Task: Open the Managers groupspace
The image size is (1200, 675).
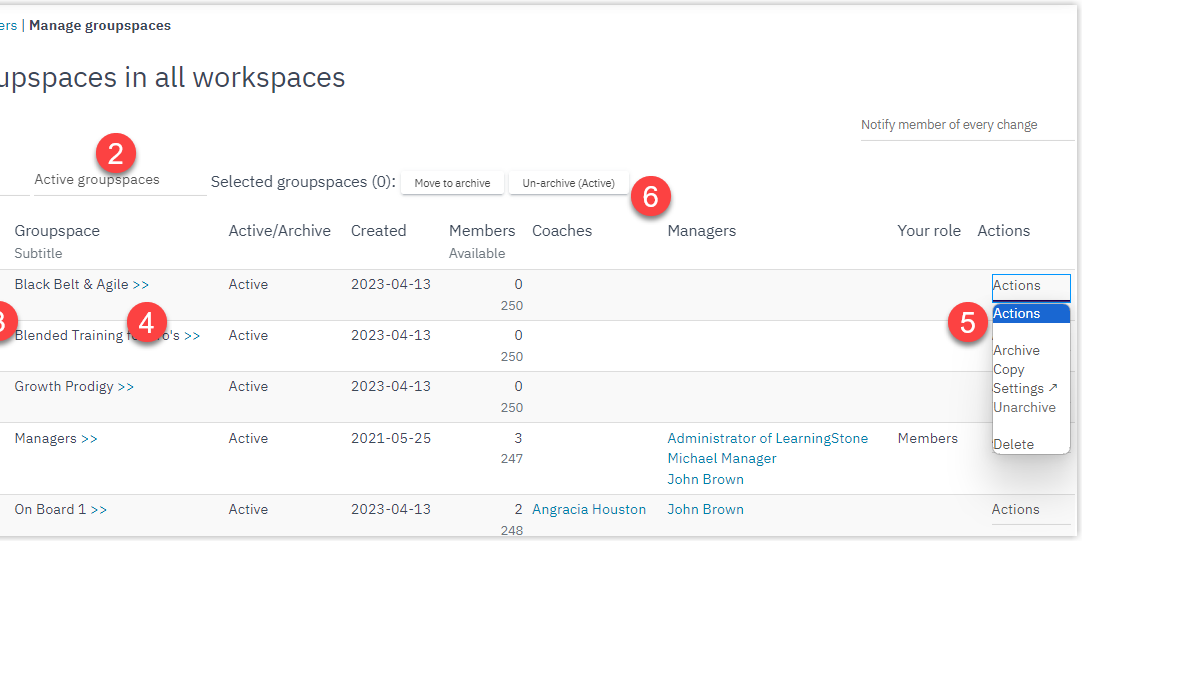Action: click(48, 438)
